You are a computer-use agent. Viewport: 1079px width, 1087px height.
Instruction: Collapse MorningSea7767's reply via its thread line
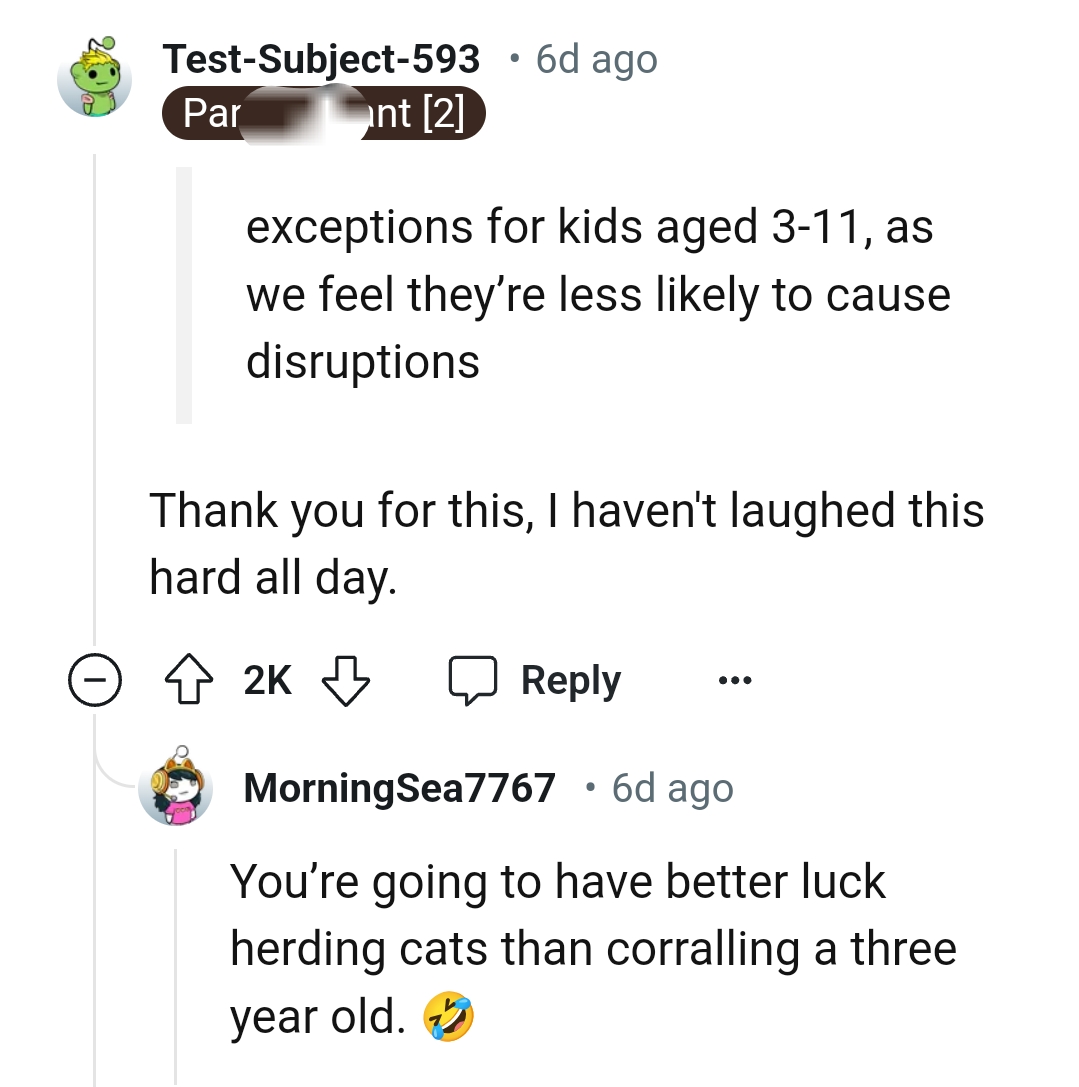pos(176,960)
